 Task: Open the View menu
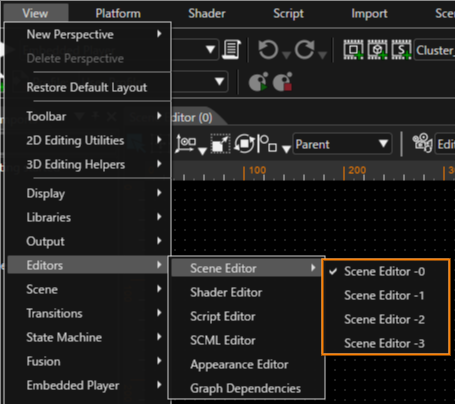pos(35,13)
